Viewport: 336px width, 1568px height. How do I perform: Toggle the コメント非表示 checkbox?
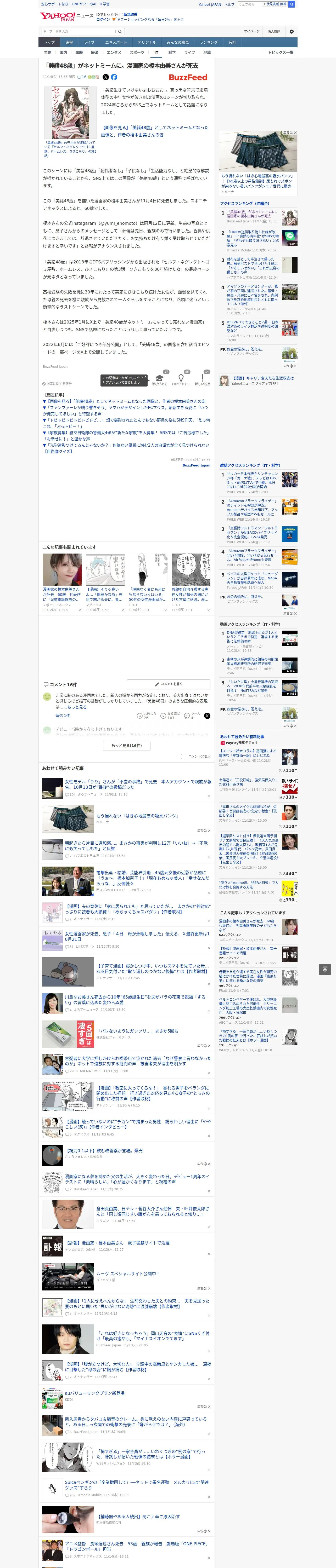pyautogui.click(x=183, y=757)
